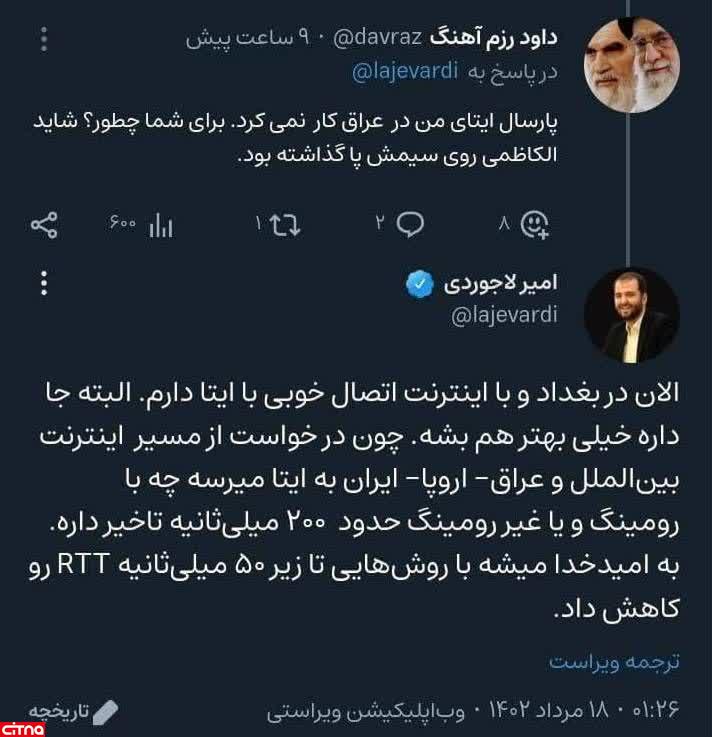
Task: Click the repost icon on the reply
Action: coord(285,226)
